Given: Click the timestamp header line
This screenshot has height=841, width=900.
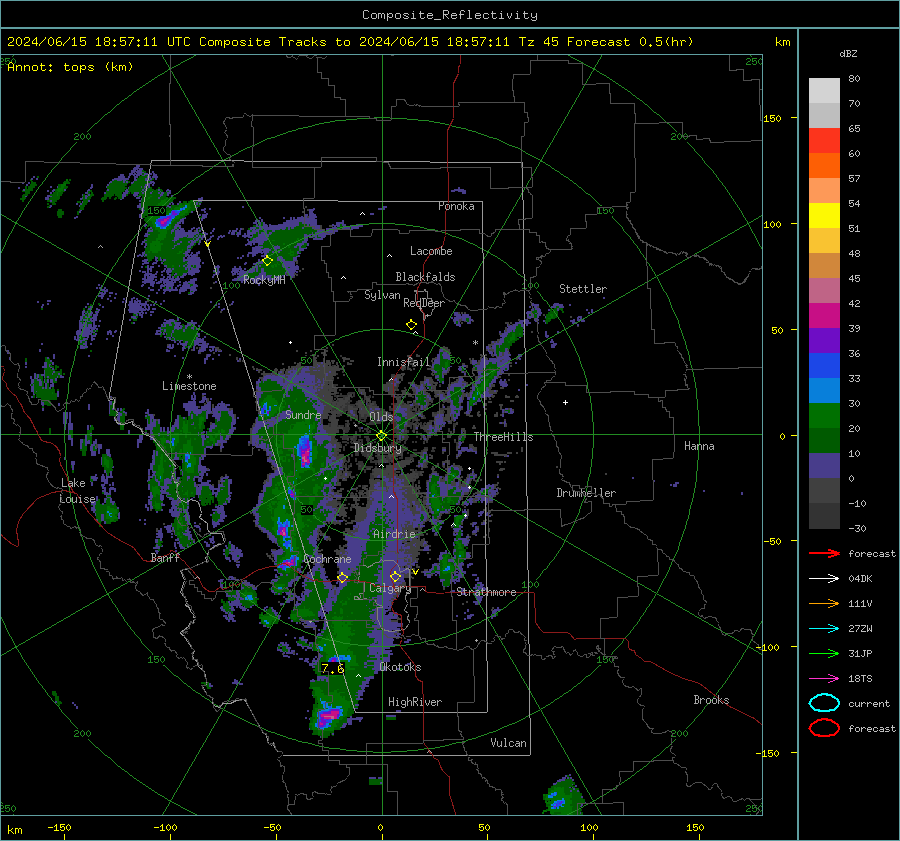Looking at the screenshot, I should pyautogui.click(x=350, y=42).
